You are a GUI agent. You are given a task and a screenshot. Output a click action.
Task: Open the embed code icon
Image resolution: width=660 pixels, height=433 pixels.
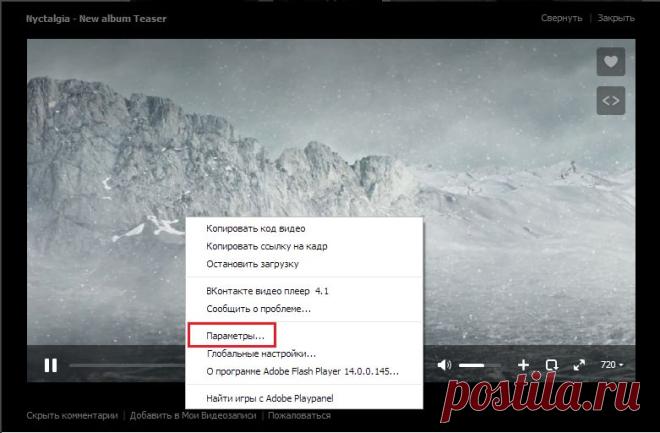pyautogui.click(x=611, y=101)
